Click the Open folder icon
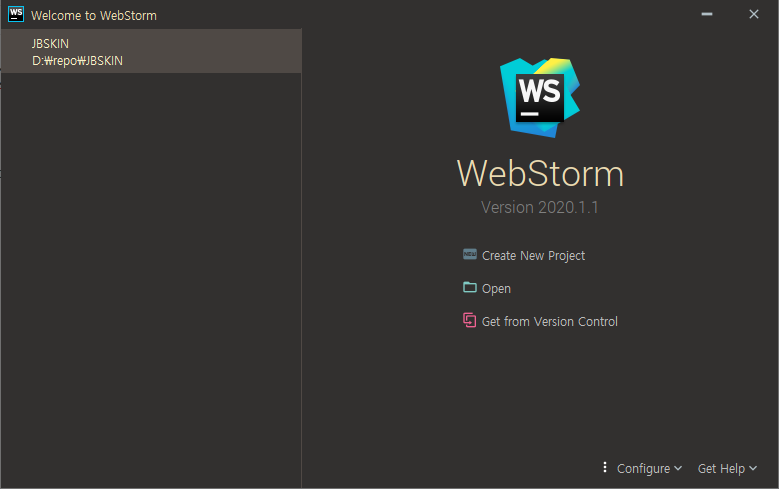 pos(469,287)
